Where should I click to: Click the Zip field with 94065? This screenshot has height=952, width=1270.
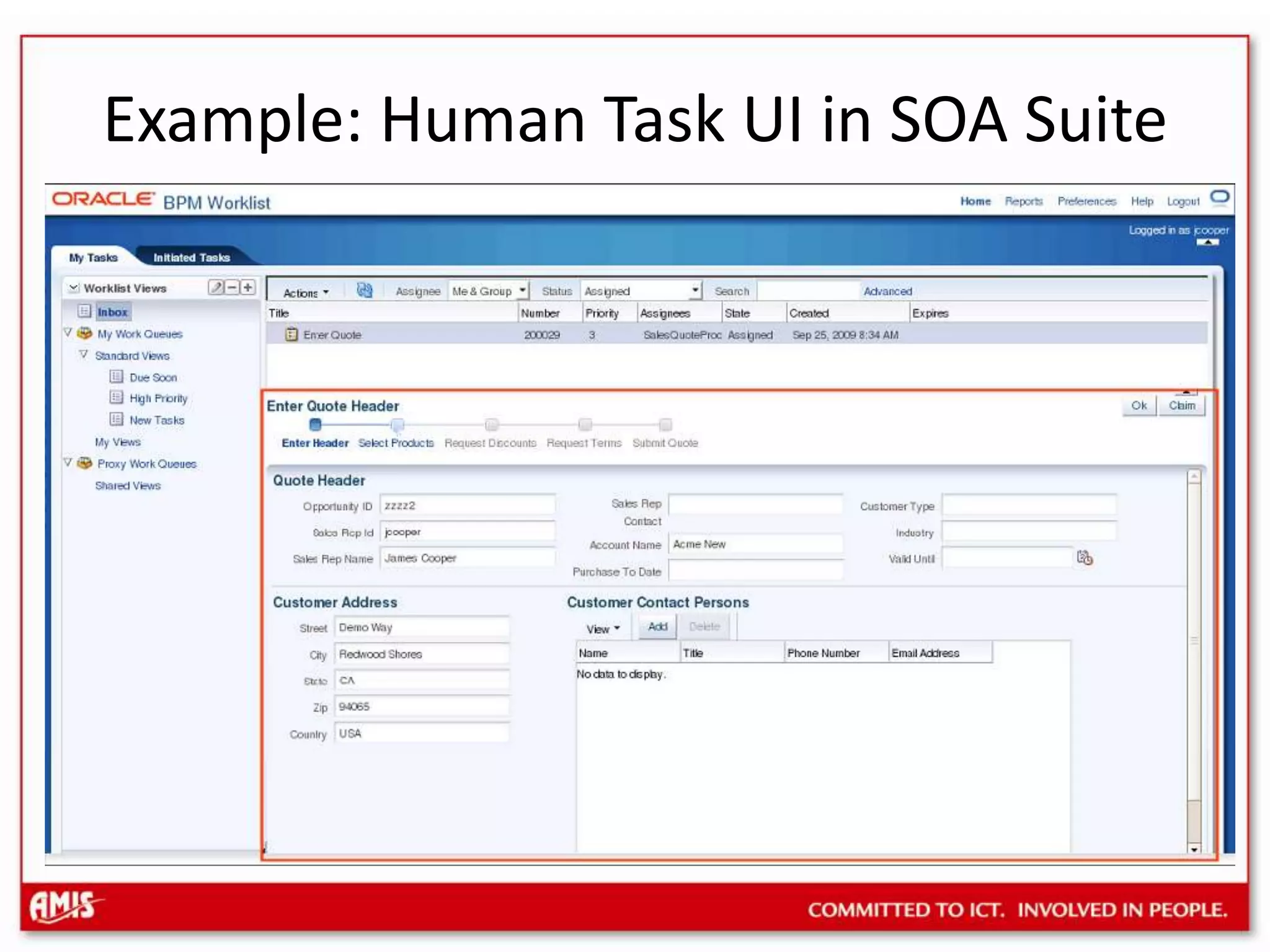point(422,706)
